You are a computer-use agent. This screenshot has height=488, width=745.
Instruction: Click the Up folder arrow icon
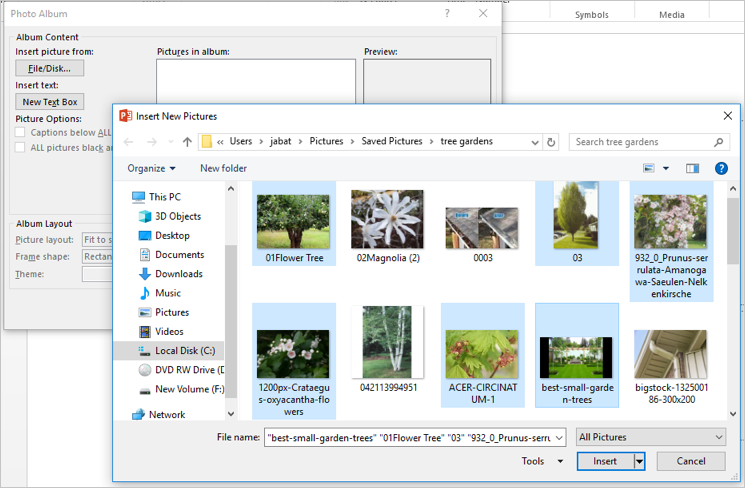point(187,142)
